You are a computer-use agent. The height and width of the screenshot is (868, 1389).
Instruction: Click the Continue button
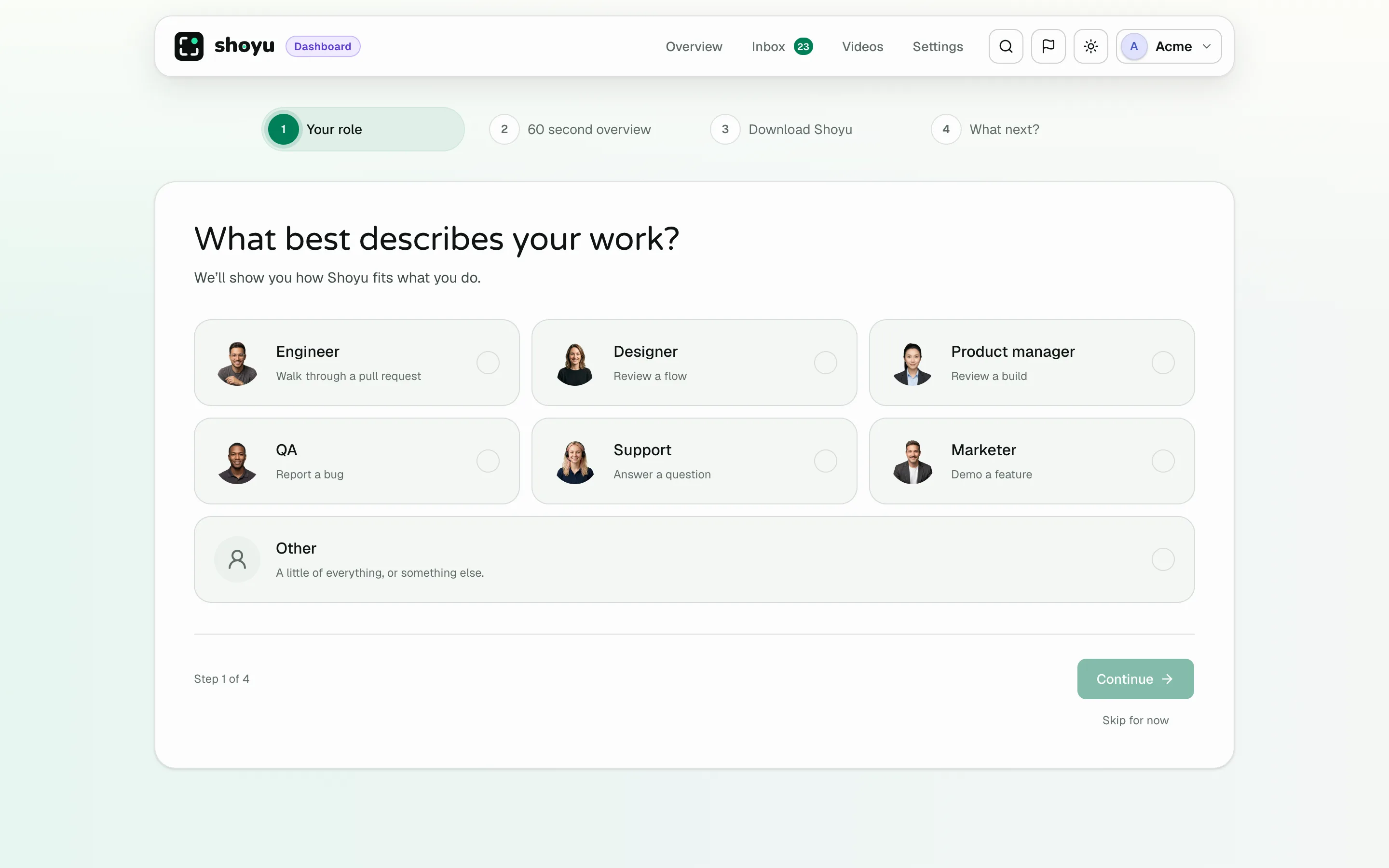pyautogui.click(x=1135, y=678)
